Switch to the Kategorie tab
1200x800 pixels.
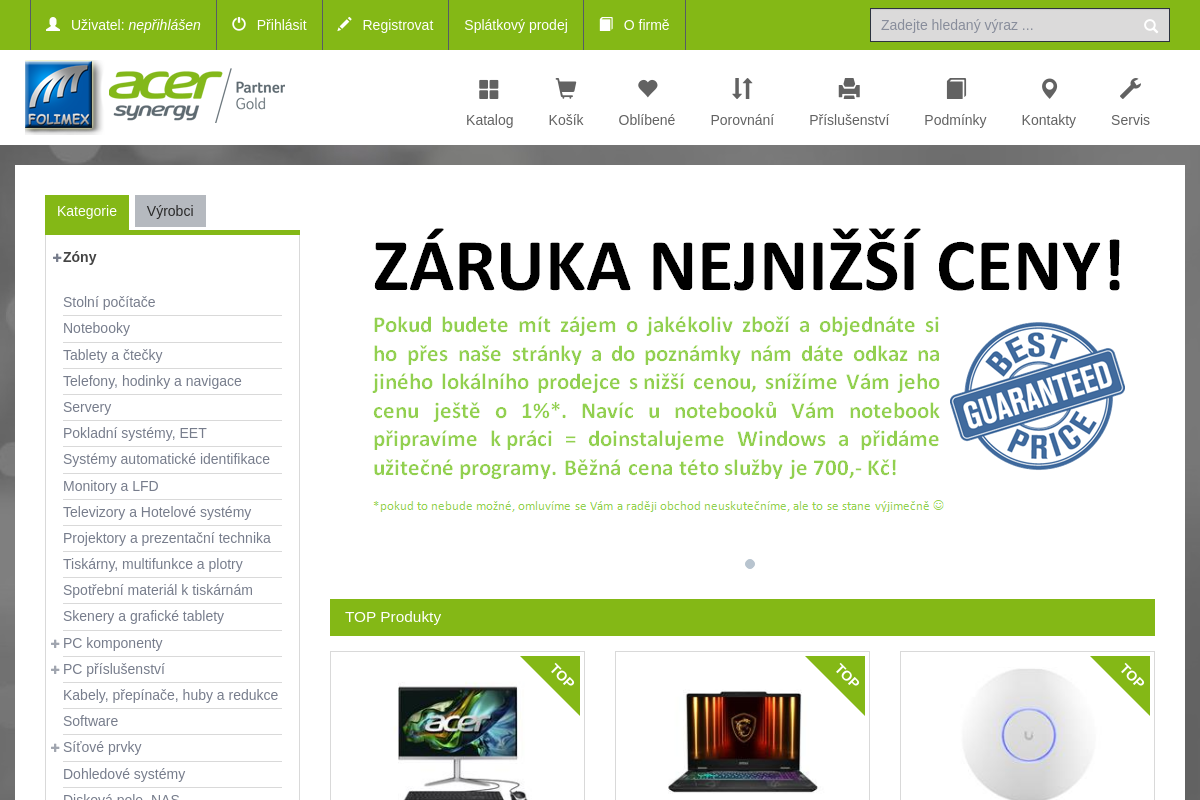[x=87, y=211]
